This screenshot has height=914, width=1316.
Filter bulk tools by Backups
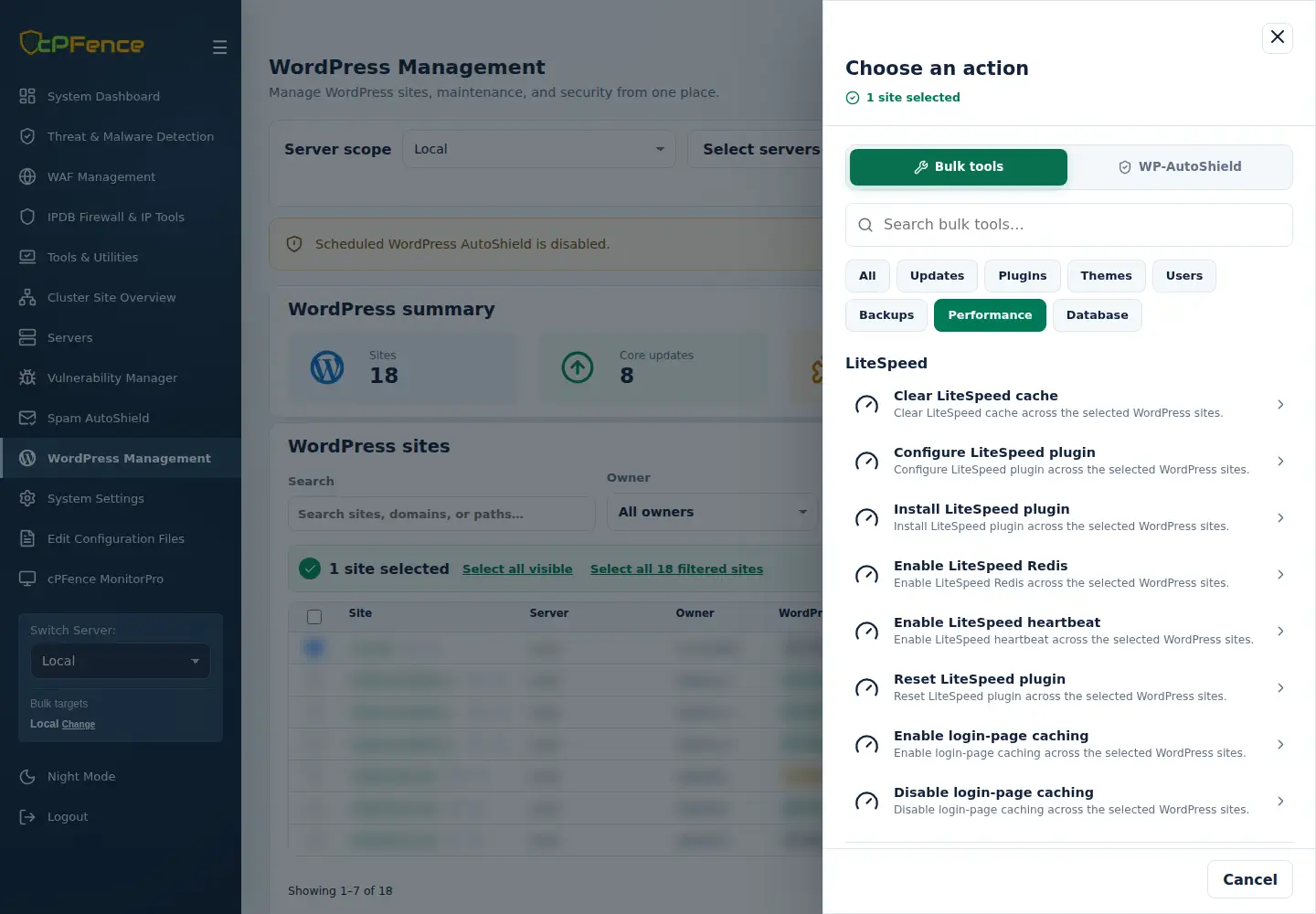[886, 315]
